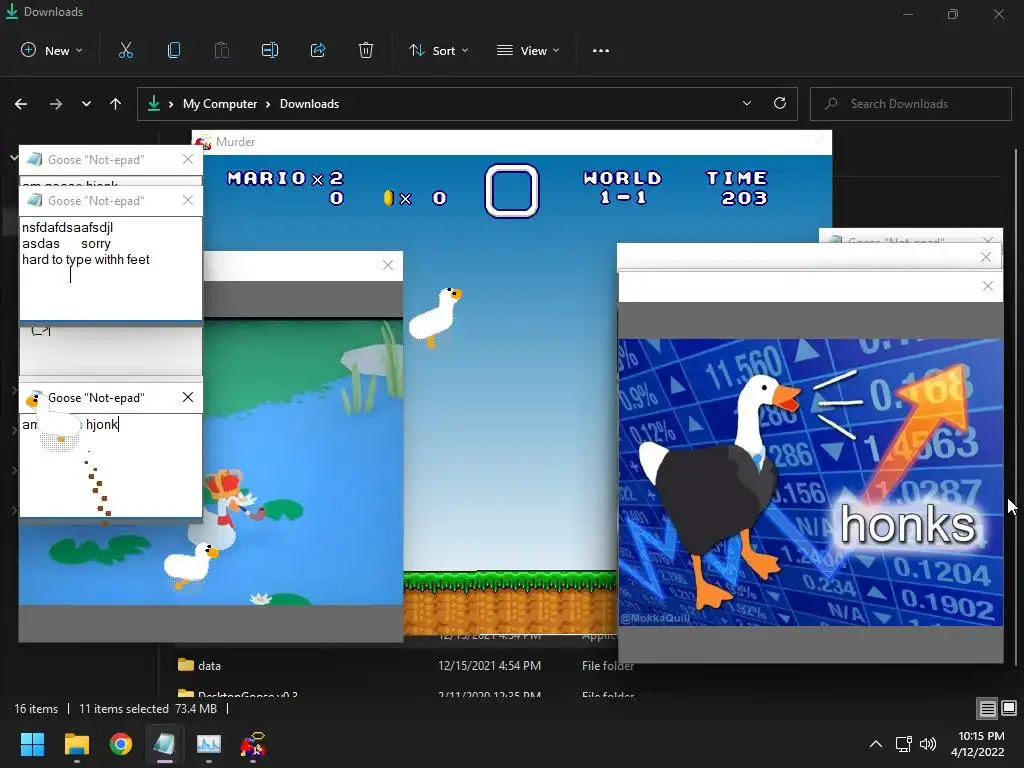Show hidden tray icons chevron
Screen dimensions: 1024x768
pos(876,744)
